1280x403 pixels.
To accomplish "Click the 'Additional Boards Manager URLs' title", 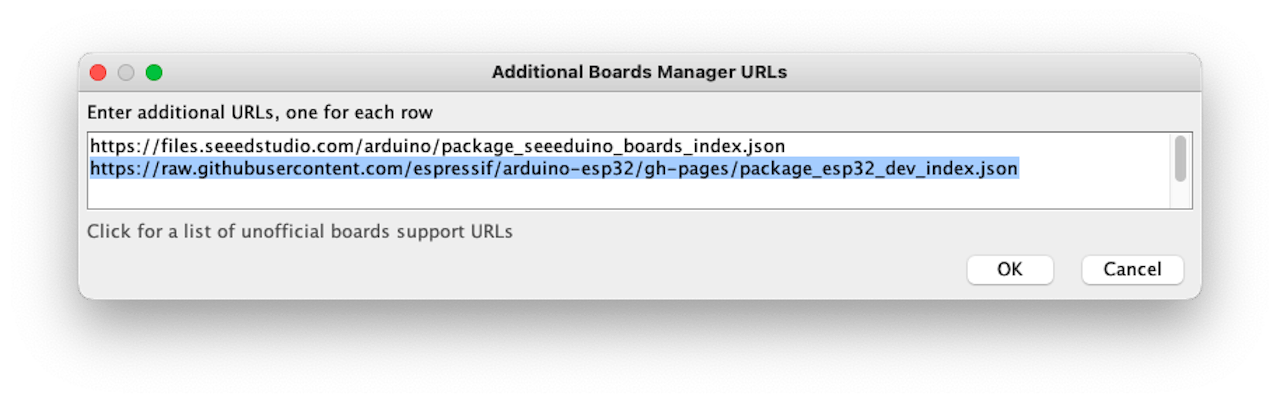I will [x=639, y=72].
